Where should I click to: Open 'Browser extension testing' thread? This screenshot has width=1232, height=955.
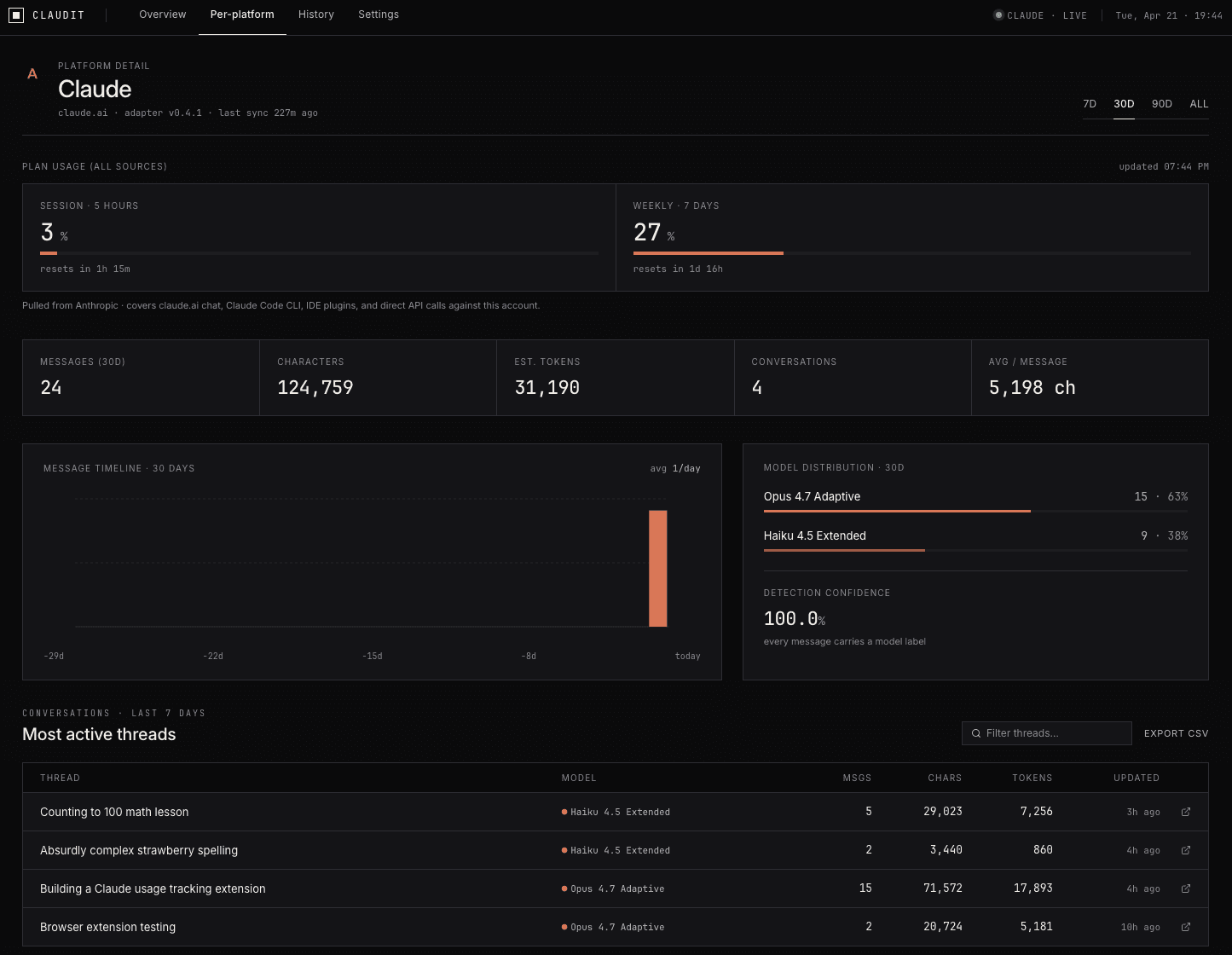107,927
